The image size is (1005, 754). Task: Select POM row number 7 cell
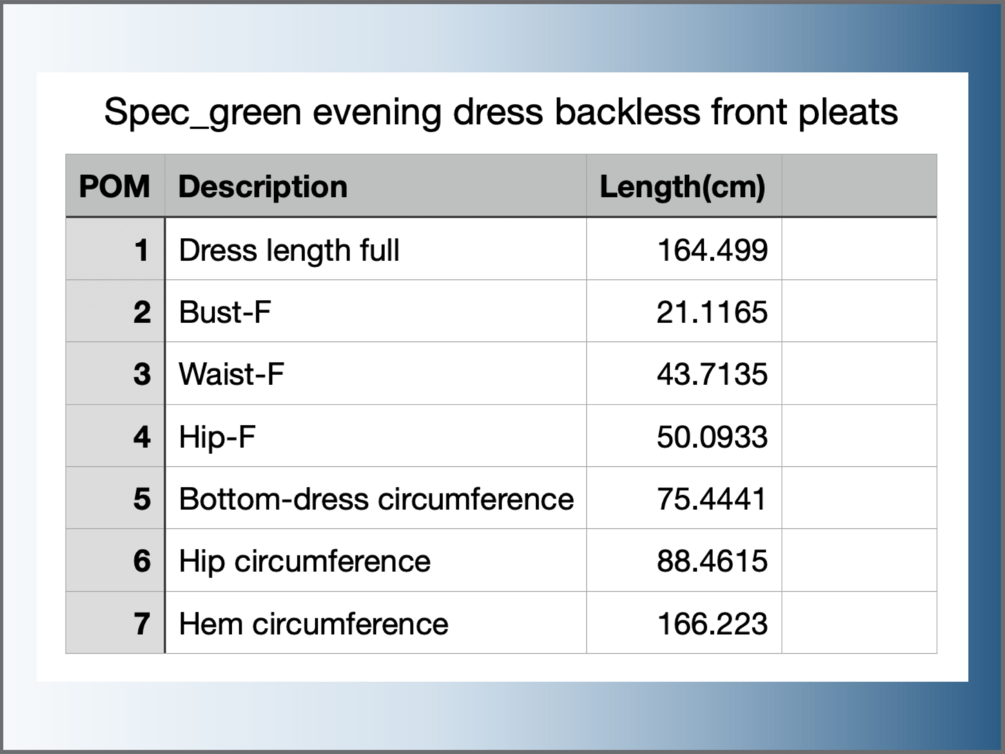click(x=116, y=624)
